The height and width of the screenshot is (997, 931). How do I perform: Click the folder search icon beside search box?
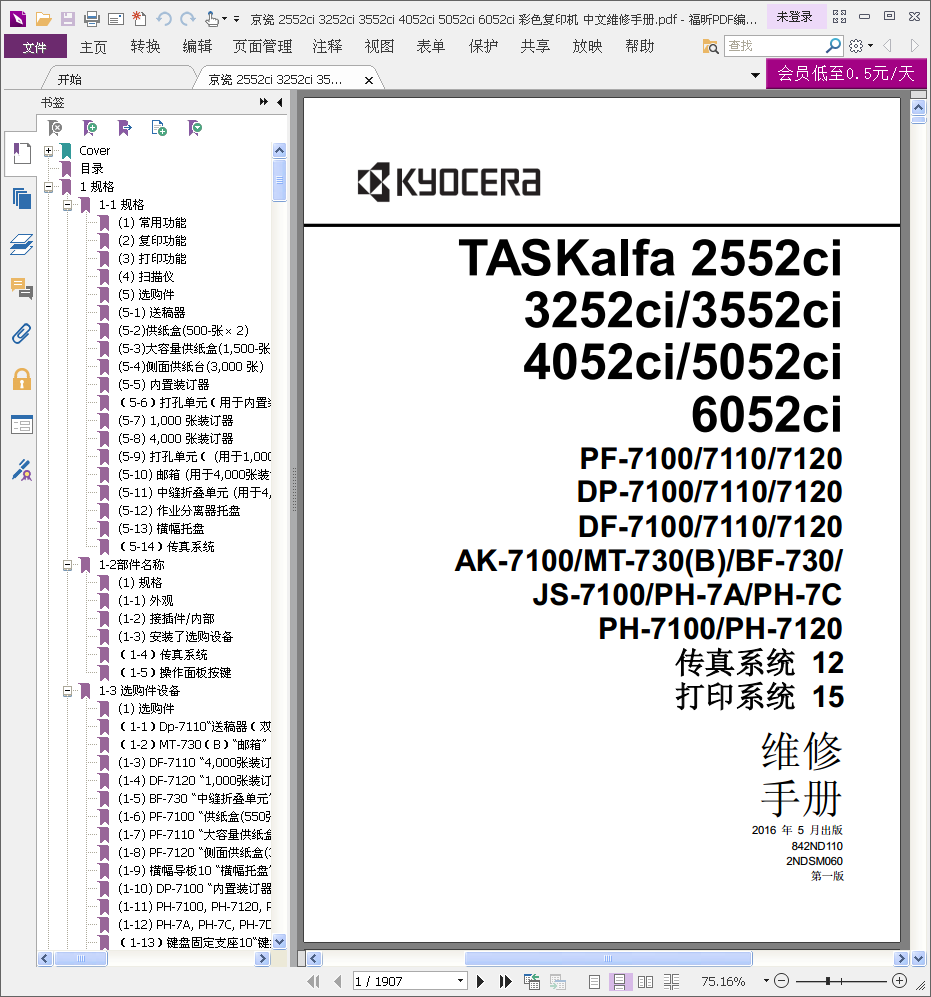click(710, 46)
